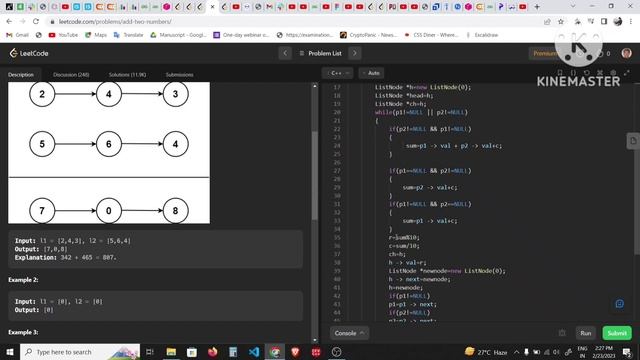Bookmark this page with the star icon
This screenshot has width=640, height=360.
click(x=561, y=22)
